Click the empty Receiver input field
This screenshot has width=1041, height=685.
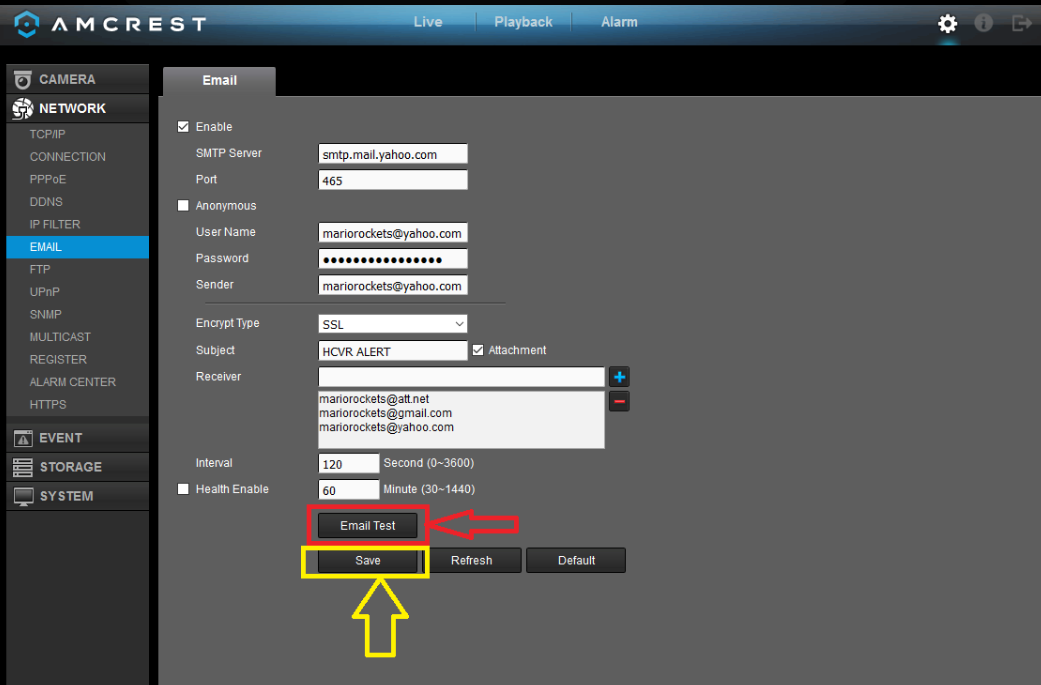pyautogui.click(x=461, y=377)
